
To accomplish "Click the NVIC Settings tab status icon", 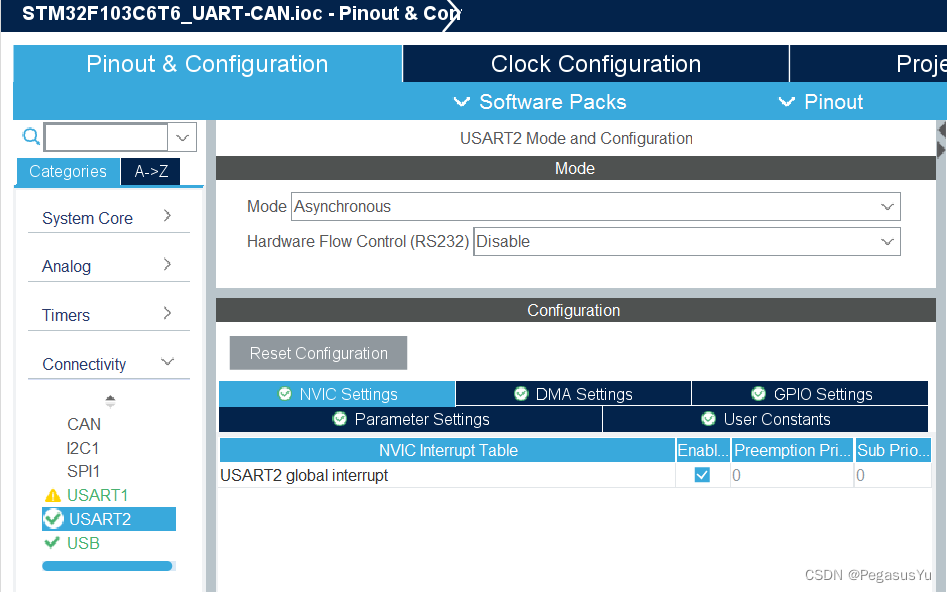I will (284, 394).
